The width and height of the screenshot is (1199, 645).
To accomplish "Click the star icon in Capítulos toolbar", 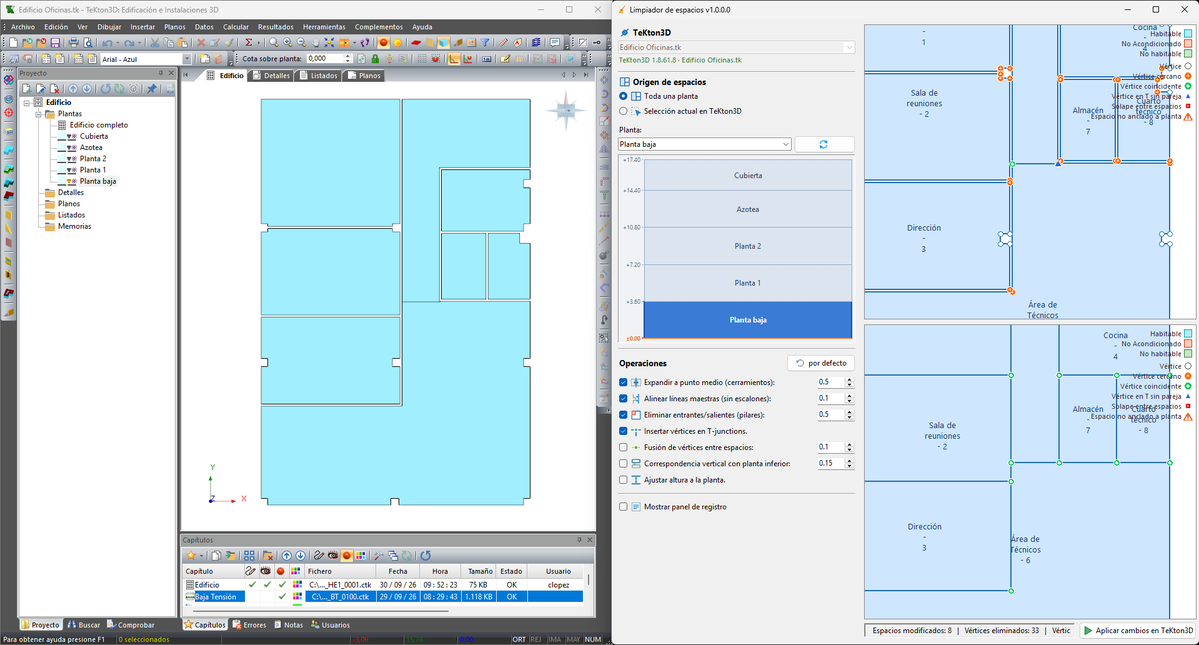I will pos(191,556).
